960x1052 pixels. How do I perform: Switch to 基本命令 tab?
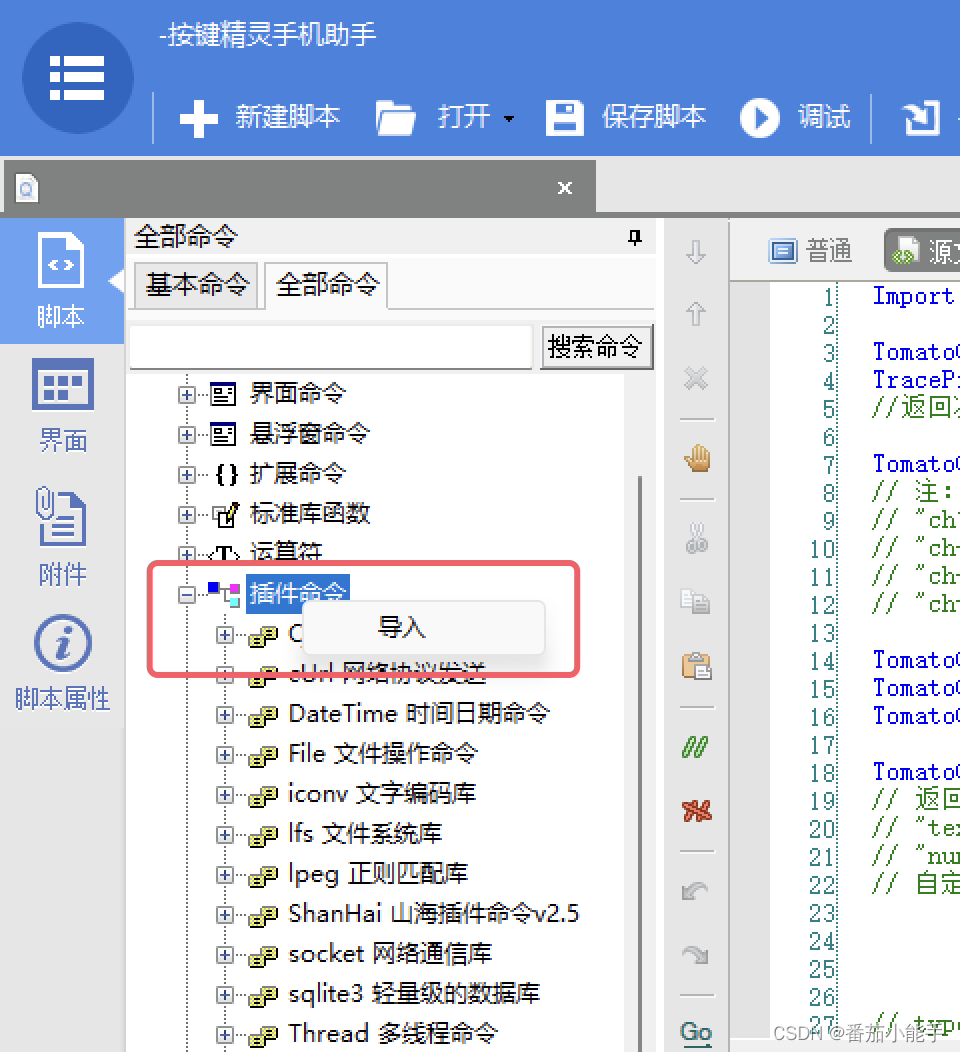pos(197,285)
